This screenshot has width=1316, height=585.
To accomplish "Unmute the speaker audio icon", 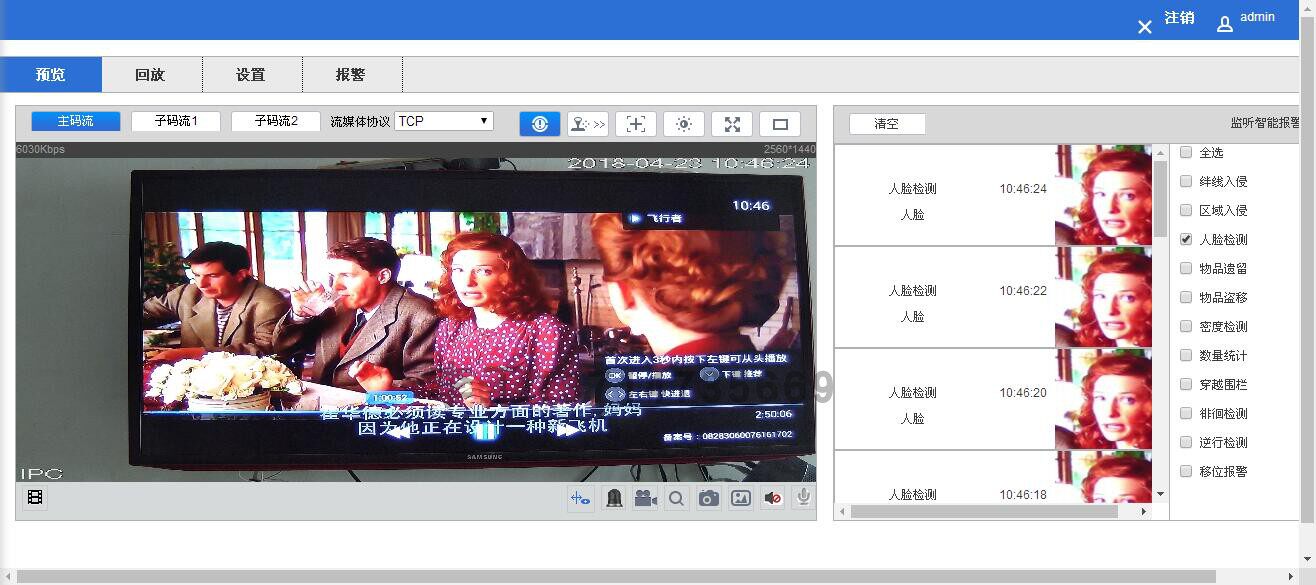I will pos(772,498).
